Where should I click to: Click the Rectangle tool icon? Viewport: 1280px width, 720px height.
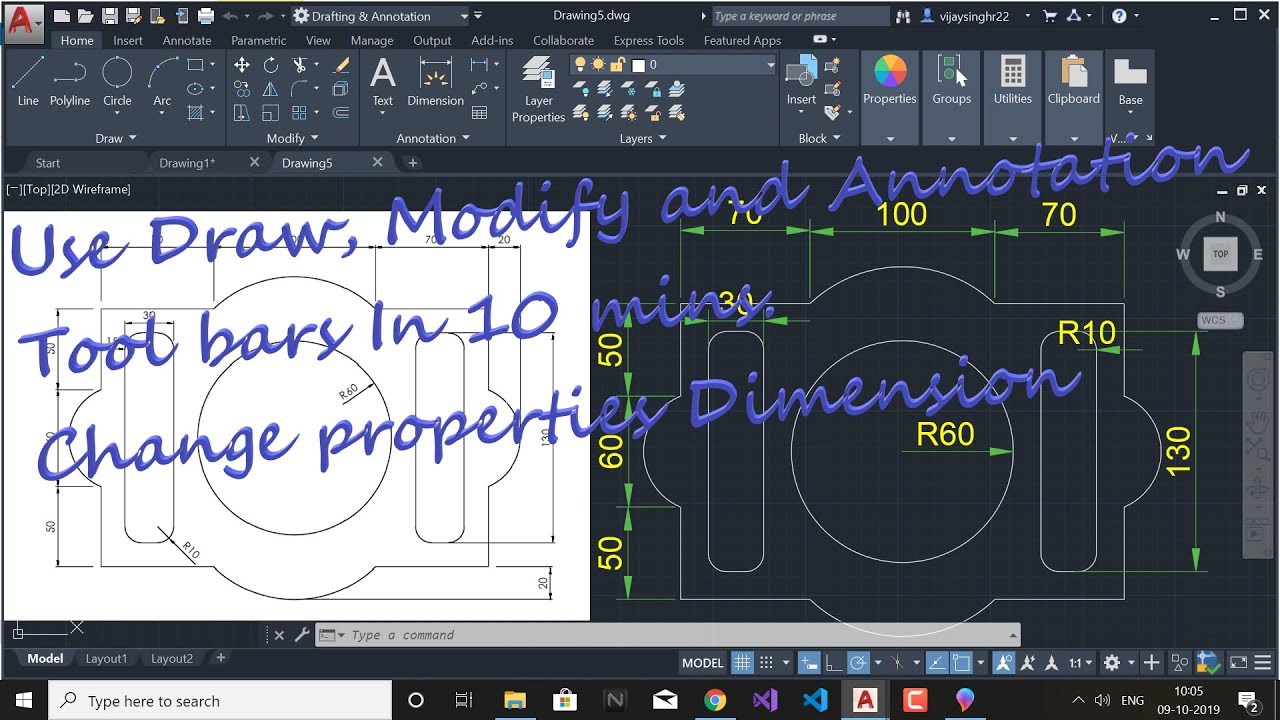pyautogui.click(x=195, y=65)
